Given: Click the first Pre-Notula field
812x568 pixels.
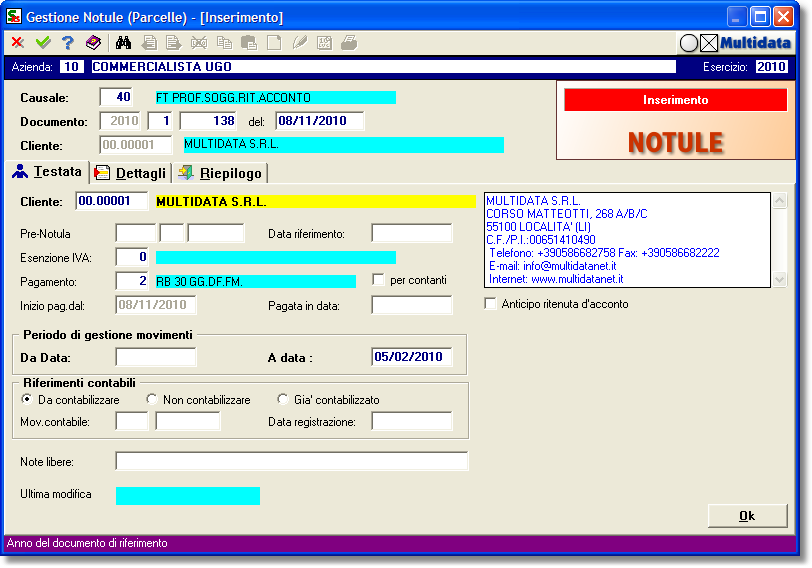Looking at the screenshot, I should (136, 233).
